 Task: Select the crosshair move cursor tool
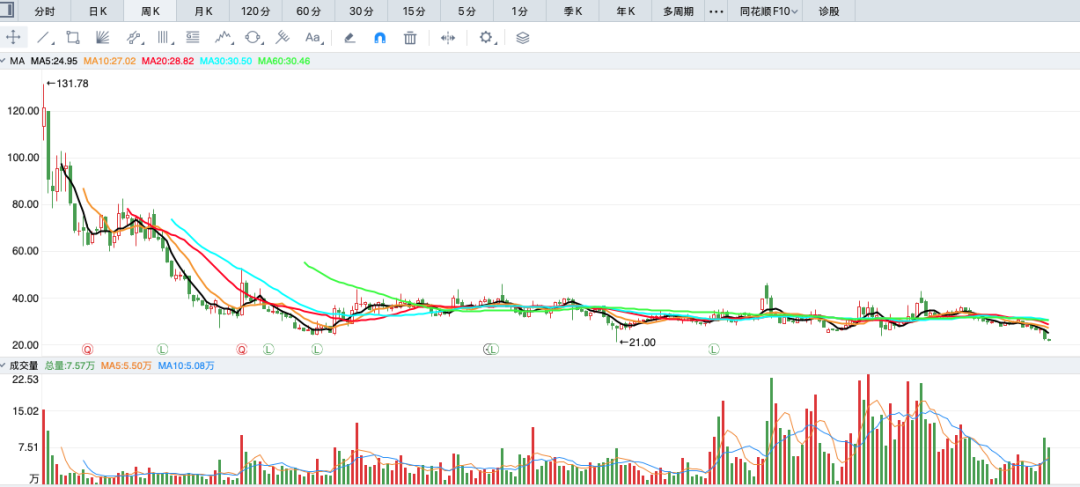[13, 37]
